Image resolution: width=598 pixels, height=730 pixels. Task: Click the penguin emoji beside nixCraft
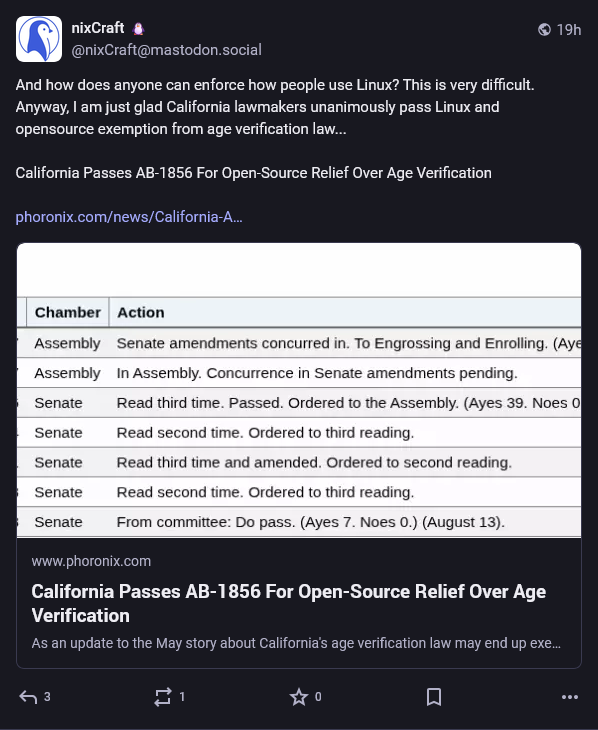tap(138, 29)
